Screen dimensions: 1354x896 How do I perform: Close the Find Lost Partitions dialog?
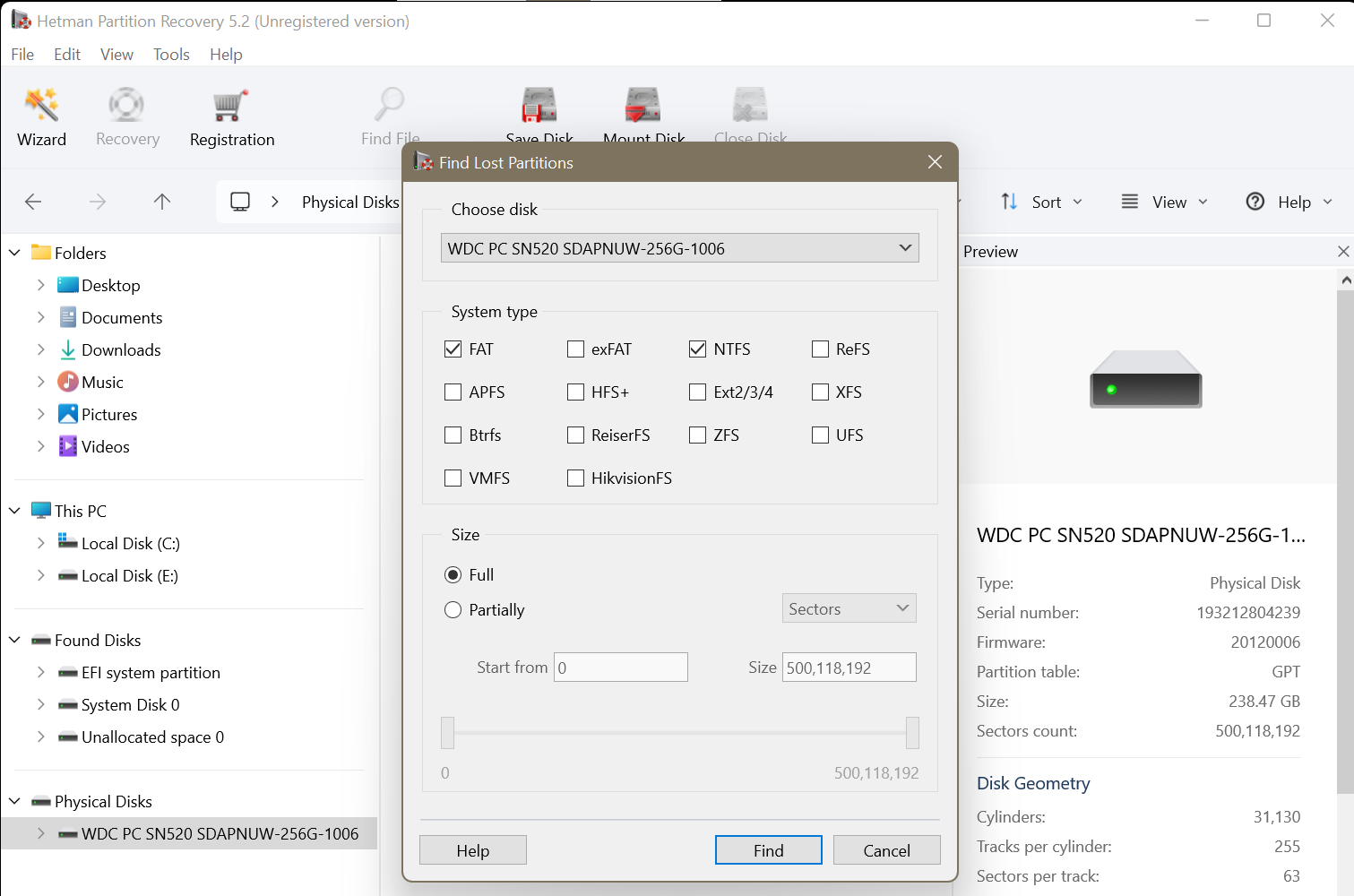[x=935, y=162]
